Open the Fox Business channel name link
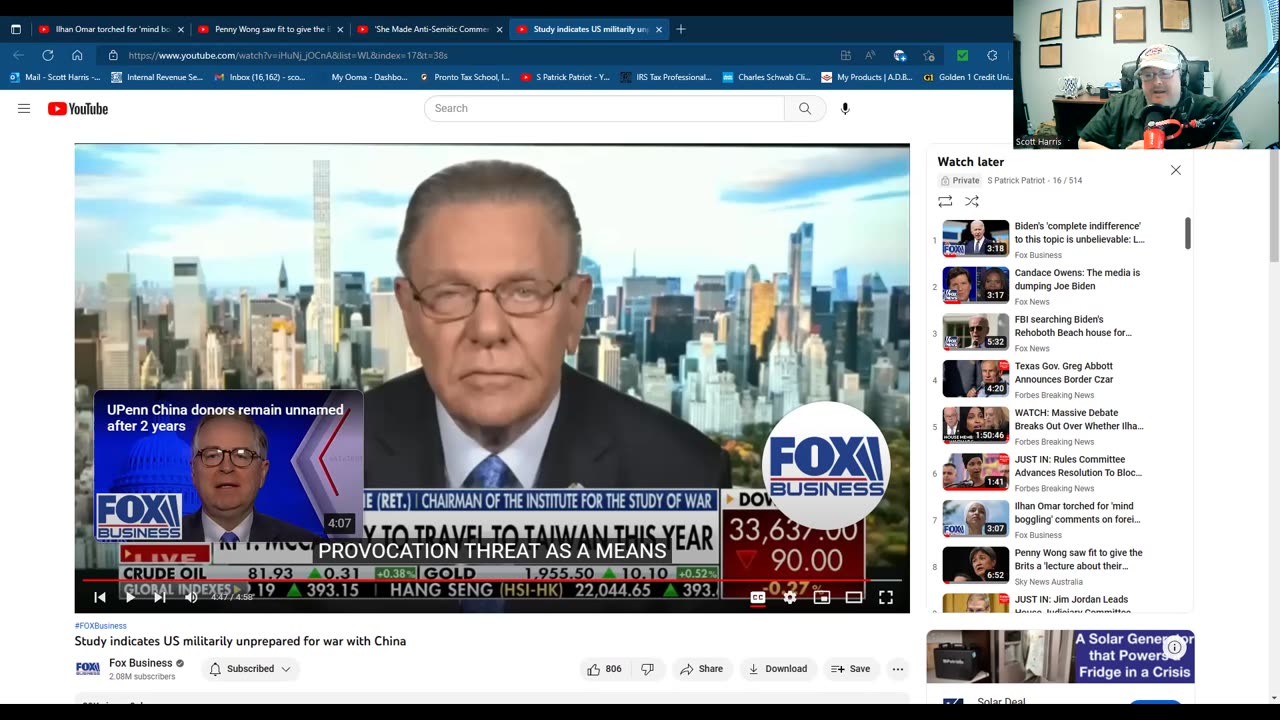1280x720 pixels. (141, 663)
